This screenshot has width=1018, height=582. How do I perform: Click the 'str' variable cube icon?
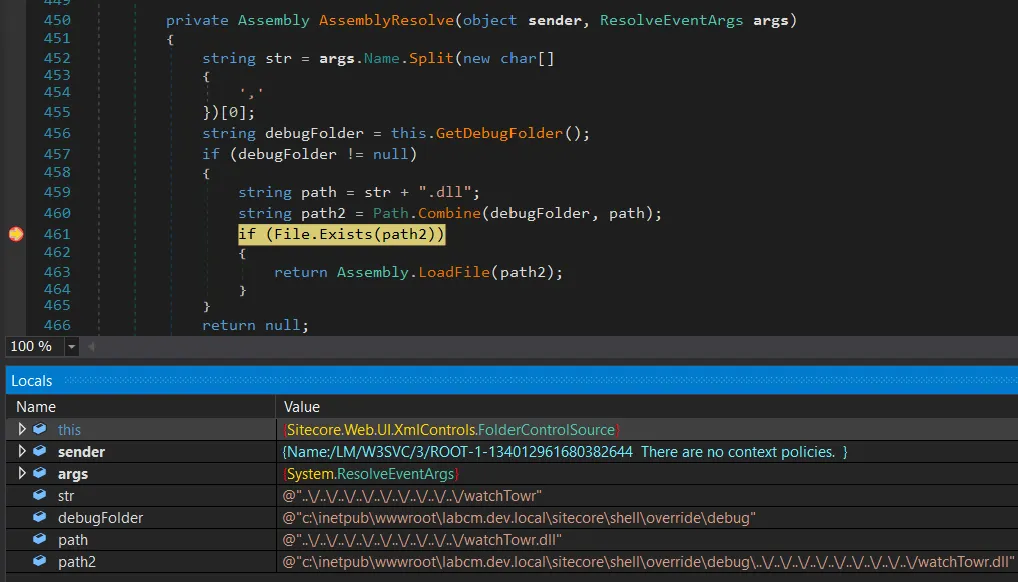(x=39, y=495)
